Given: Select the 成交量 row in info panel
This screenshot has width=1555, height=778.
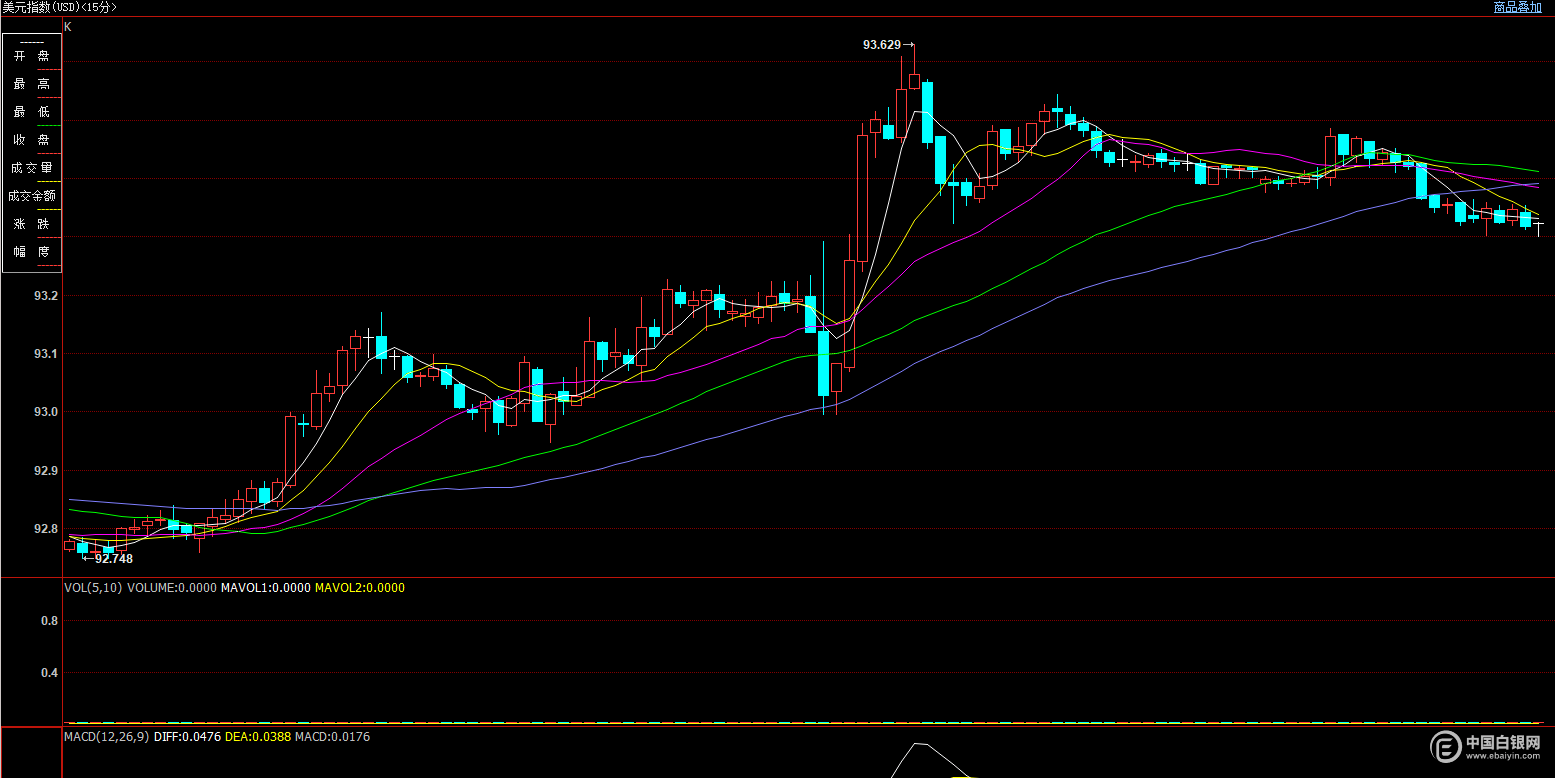Looking at the screenshot, I should [x=31, y=168].
